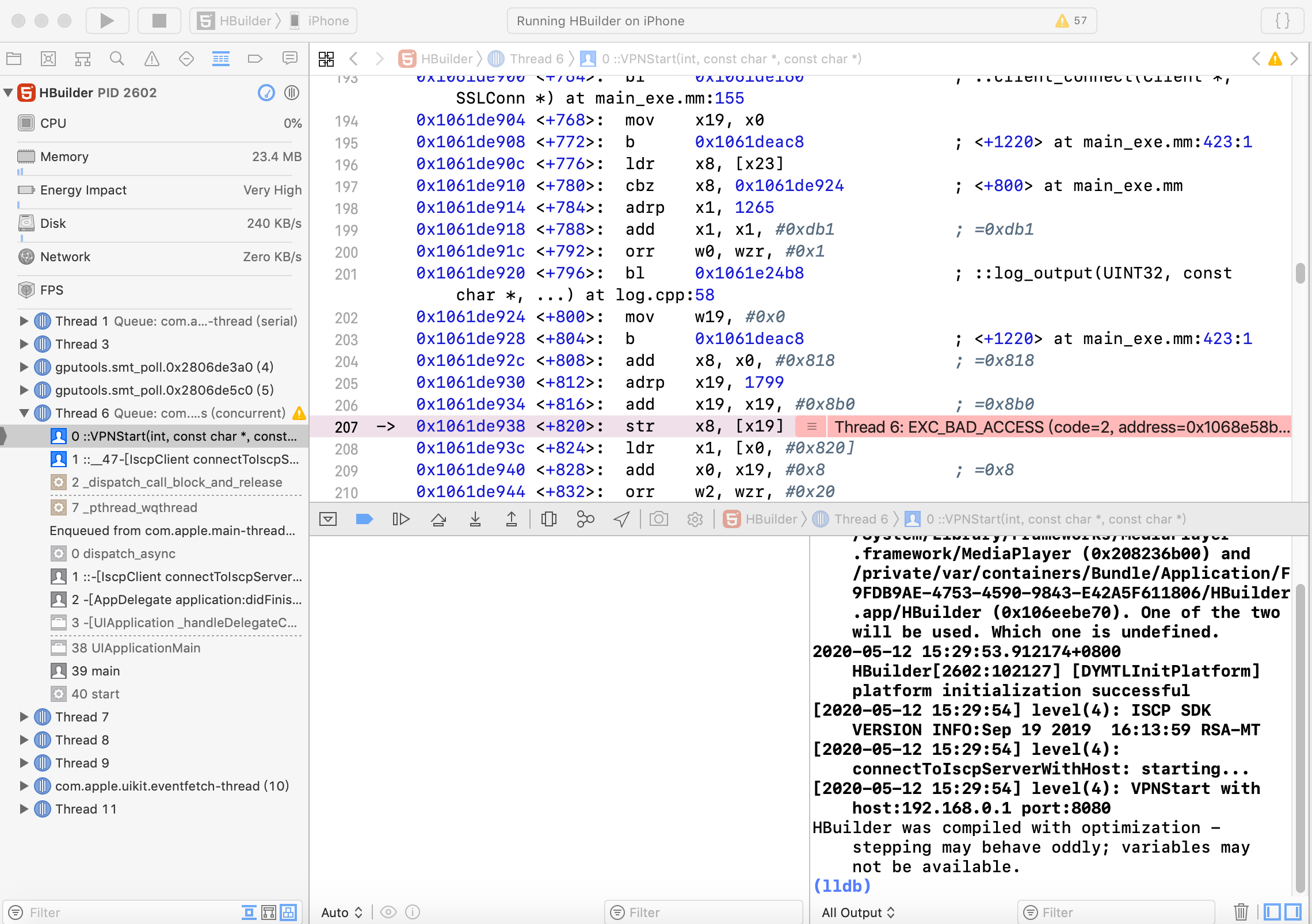This screenshot has height=924, width=1312.
Task: Click the HBuilder scheme selector
Action: coord(235,21)
